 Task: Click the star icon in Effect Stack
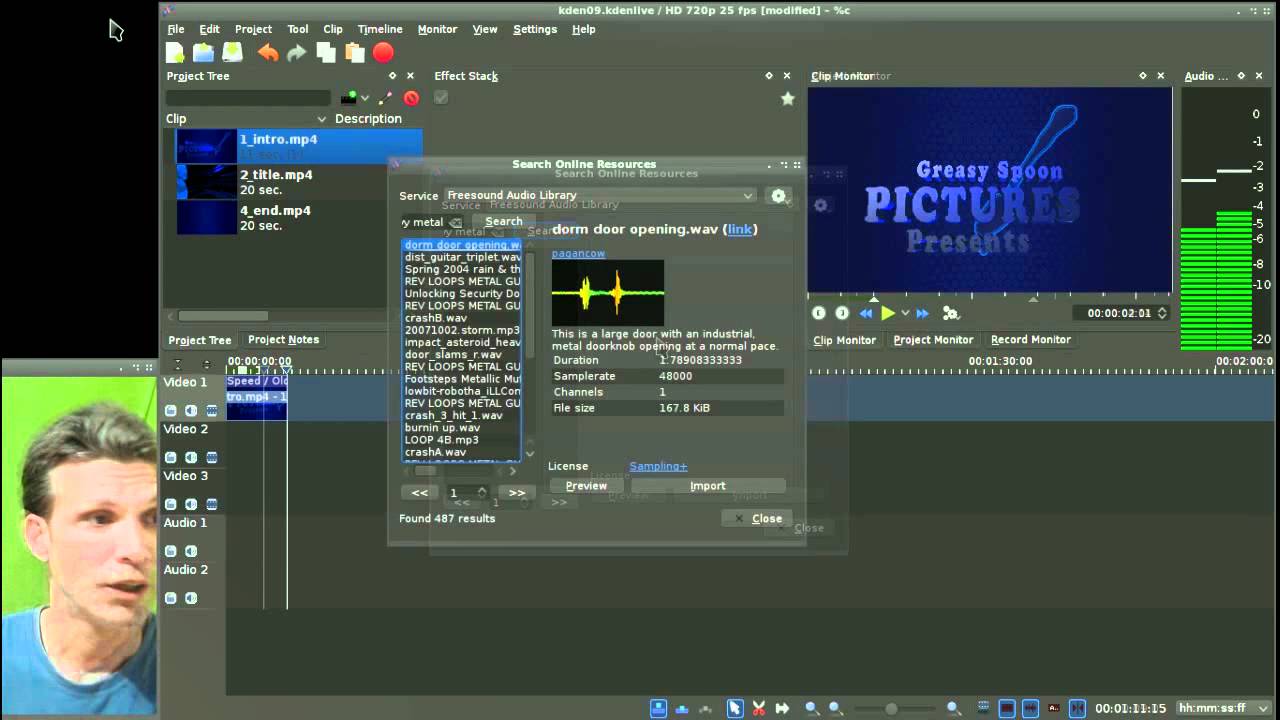[x=788, y=98]
